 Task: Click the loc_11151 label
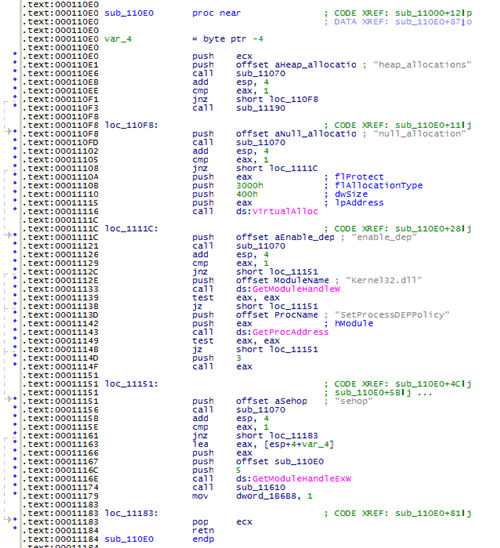tap(131, 384)
